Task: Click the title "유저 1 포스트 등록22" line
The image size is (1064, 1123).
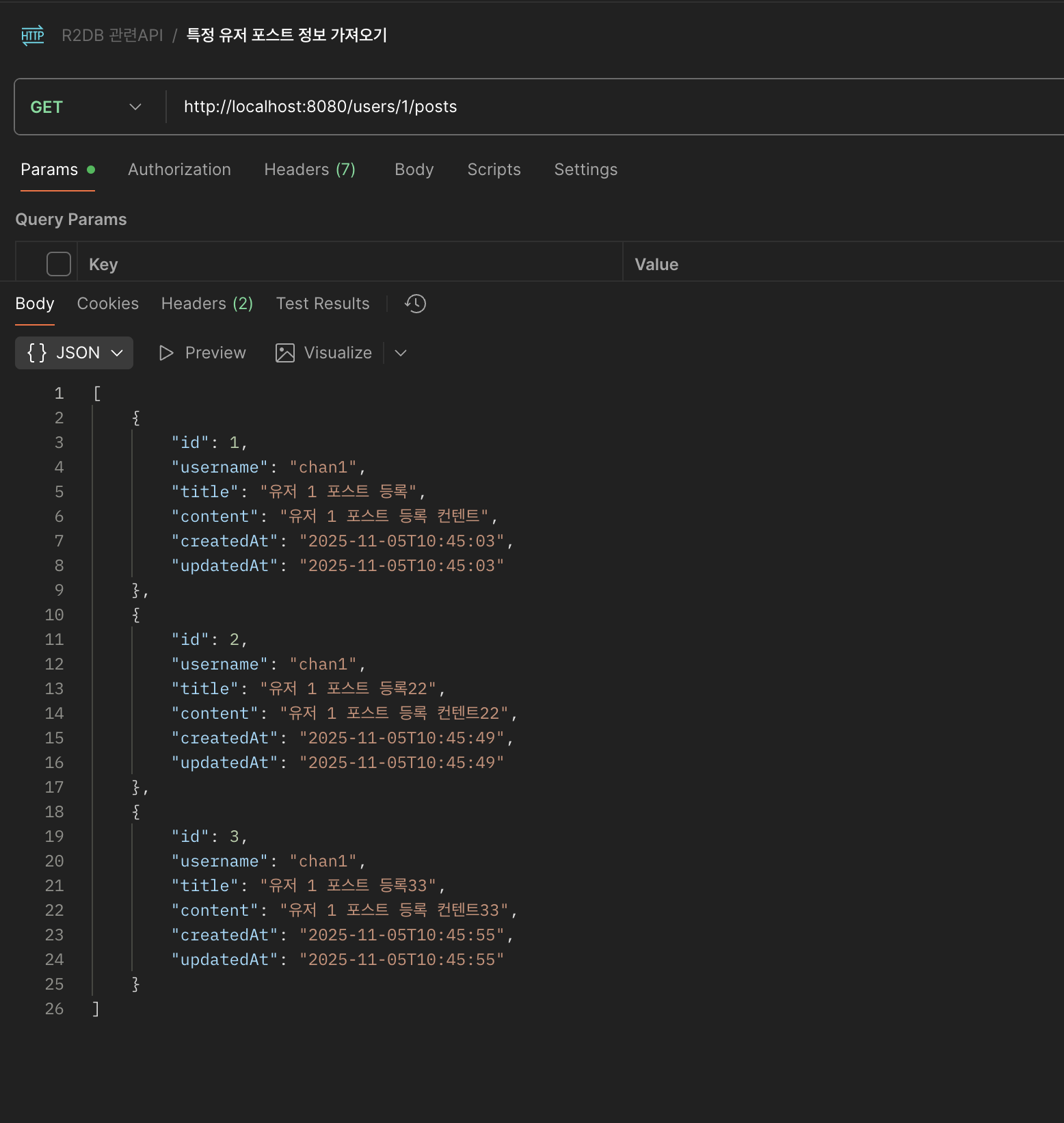Action: [x=308, y=689]
